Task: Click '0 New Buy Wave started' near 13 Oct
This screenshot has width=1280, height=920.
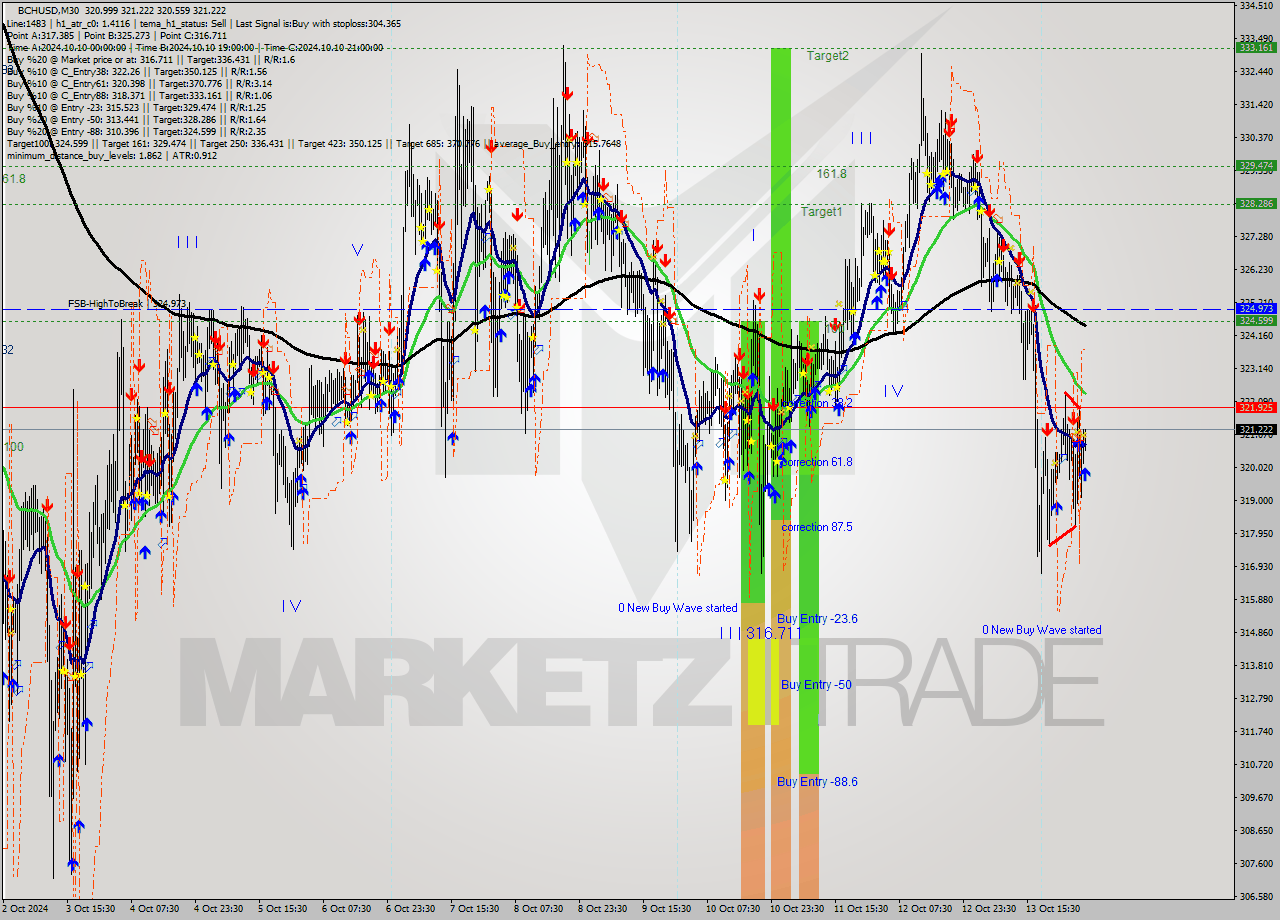Action: point(1041,630)
